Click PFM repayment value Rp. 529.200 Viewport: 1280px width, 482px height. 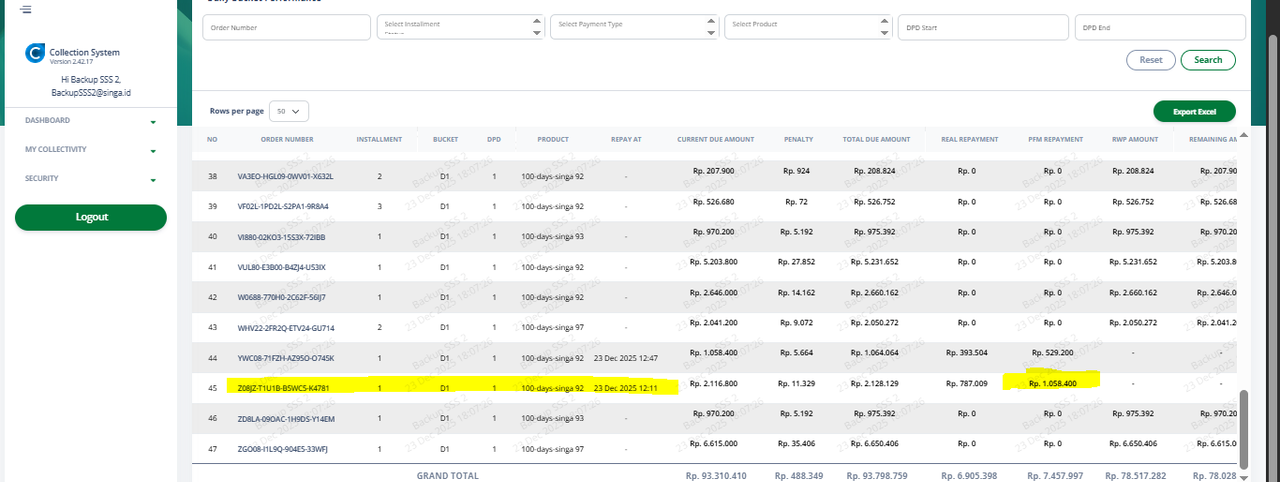[1055, 353]
